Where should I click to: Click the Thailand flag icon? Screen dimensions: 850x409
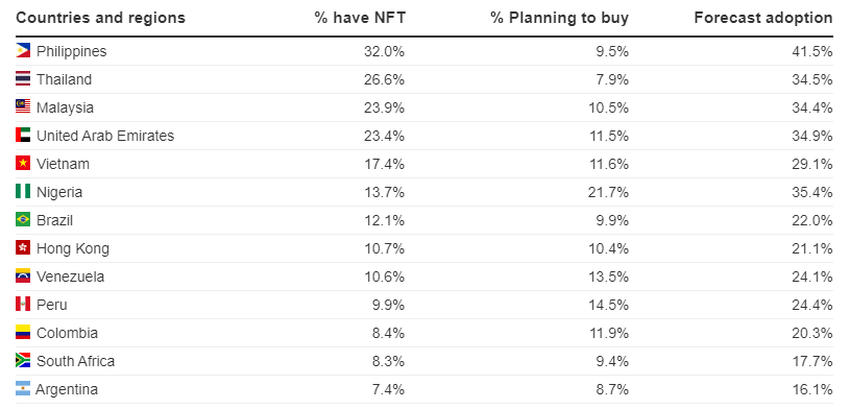(x=23, y=79)
